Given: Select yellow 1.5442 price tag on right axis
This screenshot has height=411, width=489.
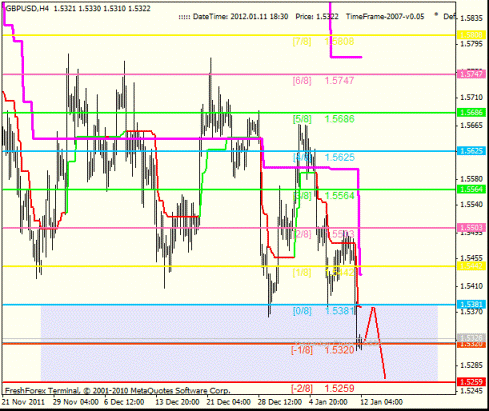Looking at the screenshot, I should [471, 266].
